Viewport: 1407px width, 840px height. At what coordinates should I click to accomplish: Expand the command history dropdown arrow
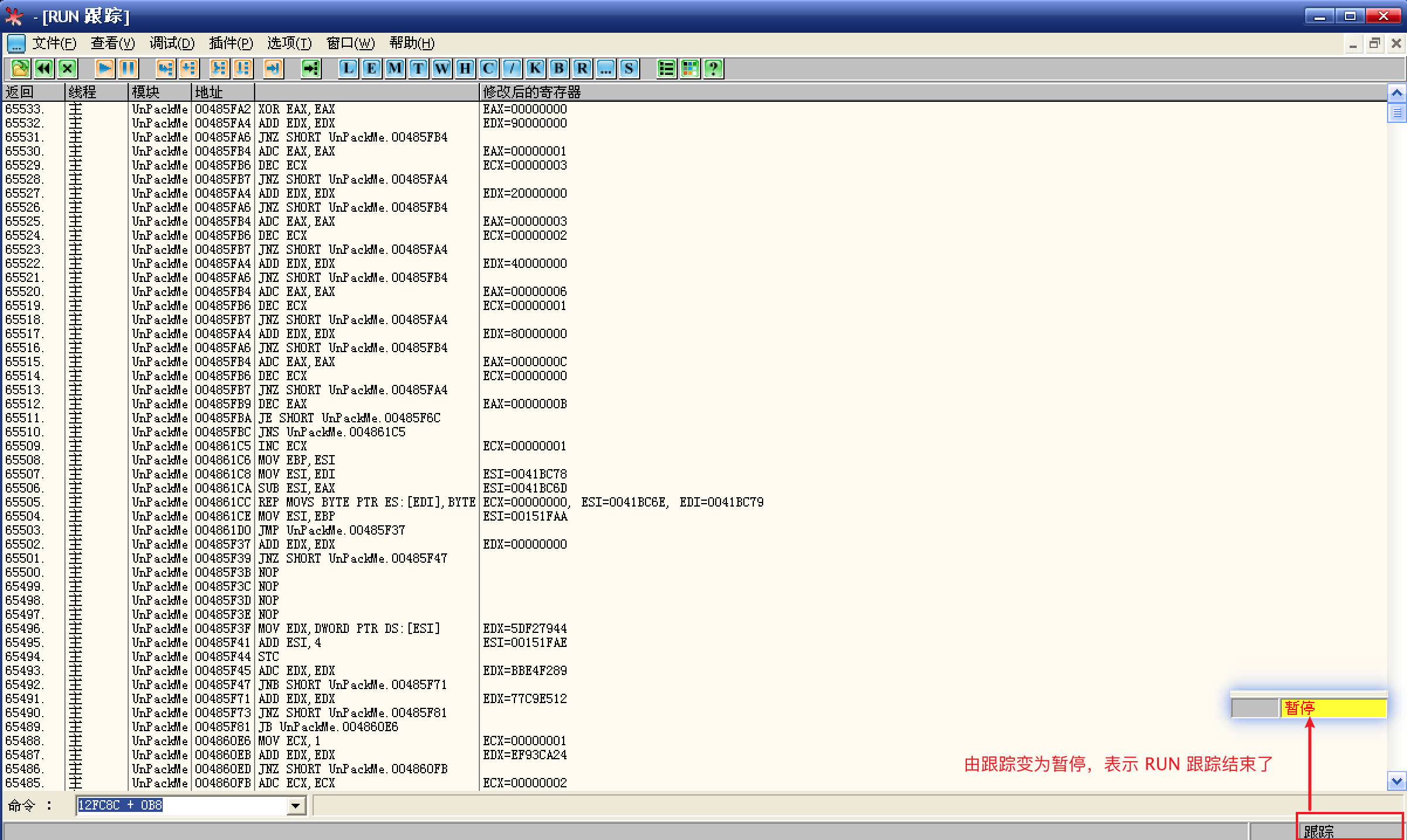(x=296, y=805)
